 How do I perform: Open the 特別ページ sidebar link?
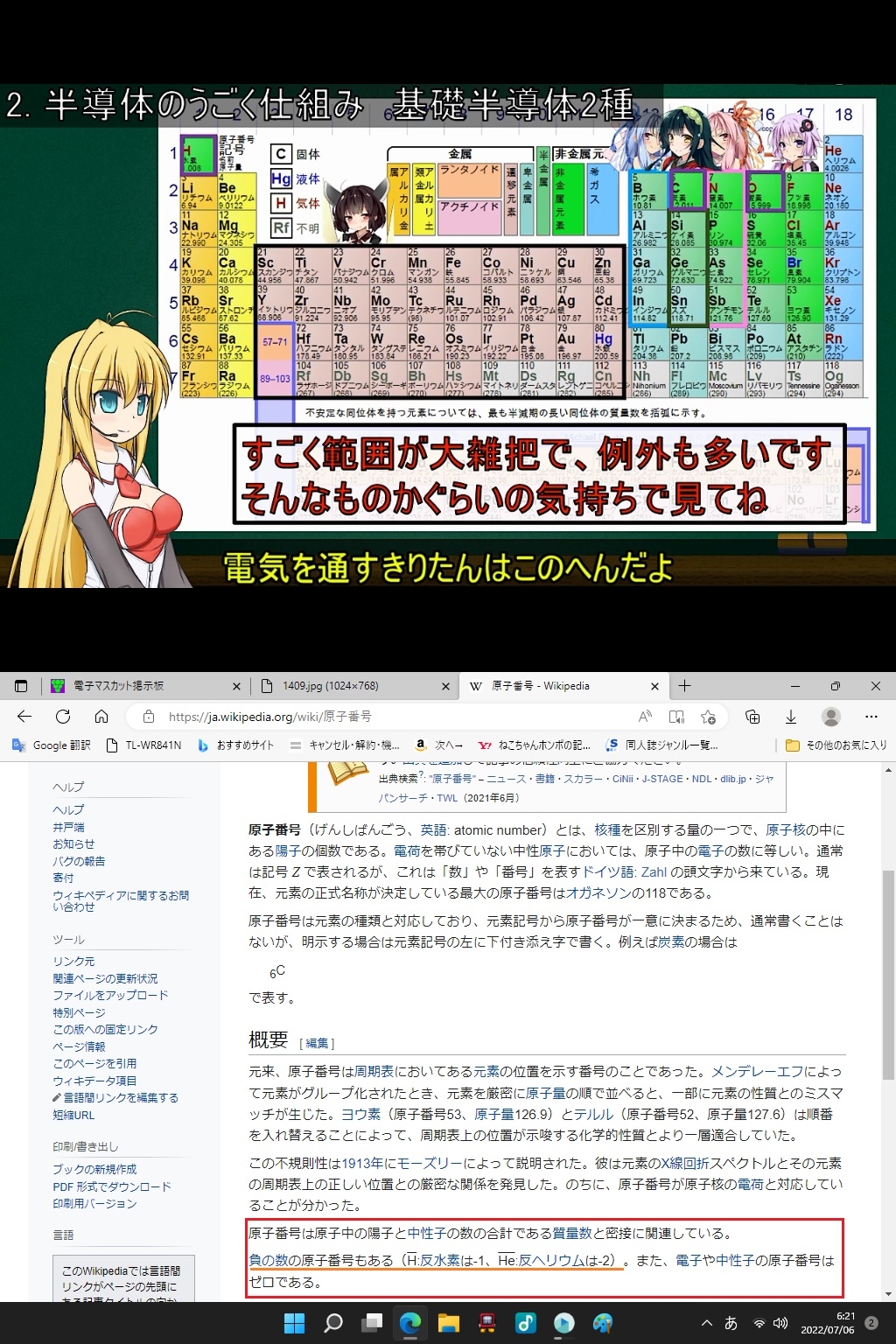79,1012
